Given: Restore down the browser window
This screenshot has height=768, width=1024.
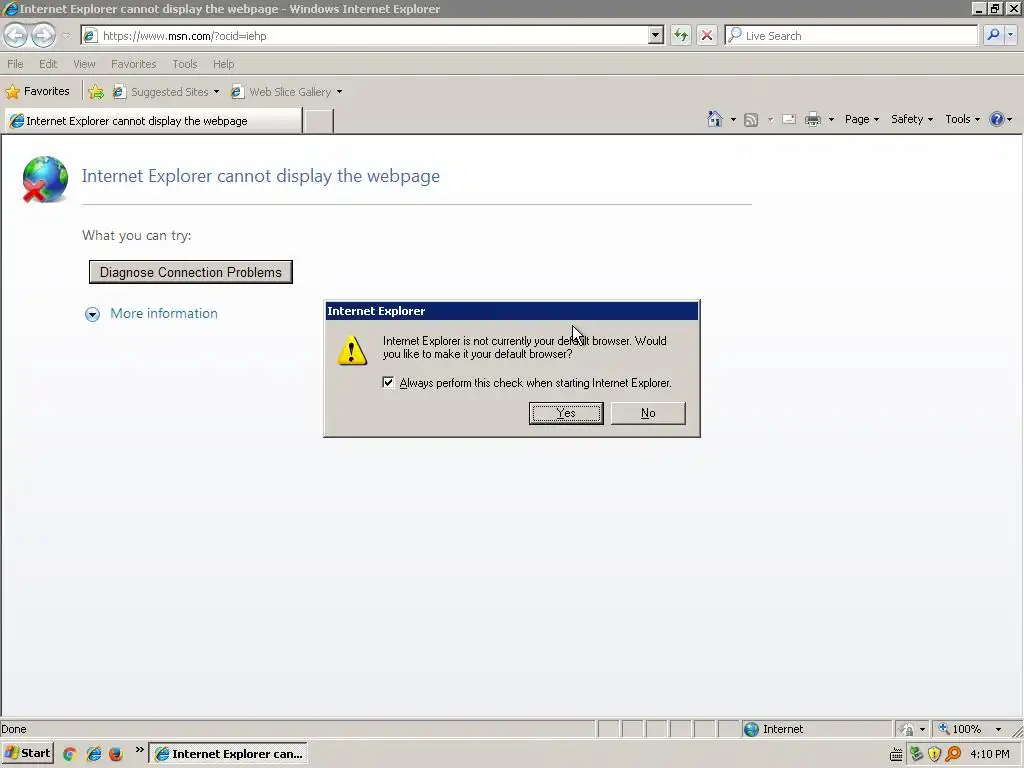Looking at the screenshot, I should (995, 8).
